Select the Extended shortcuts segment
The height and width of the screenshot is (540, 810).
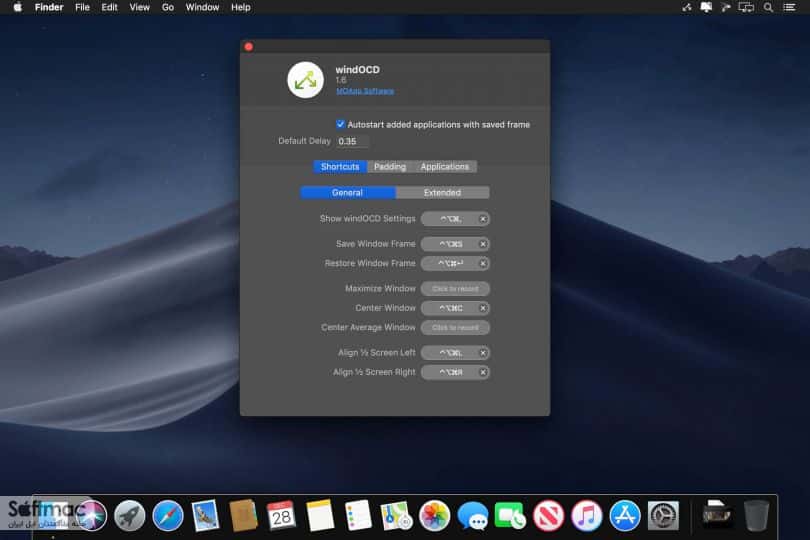pyautogui.click(x=442, y=193)
